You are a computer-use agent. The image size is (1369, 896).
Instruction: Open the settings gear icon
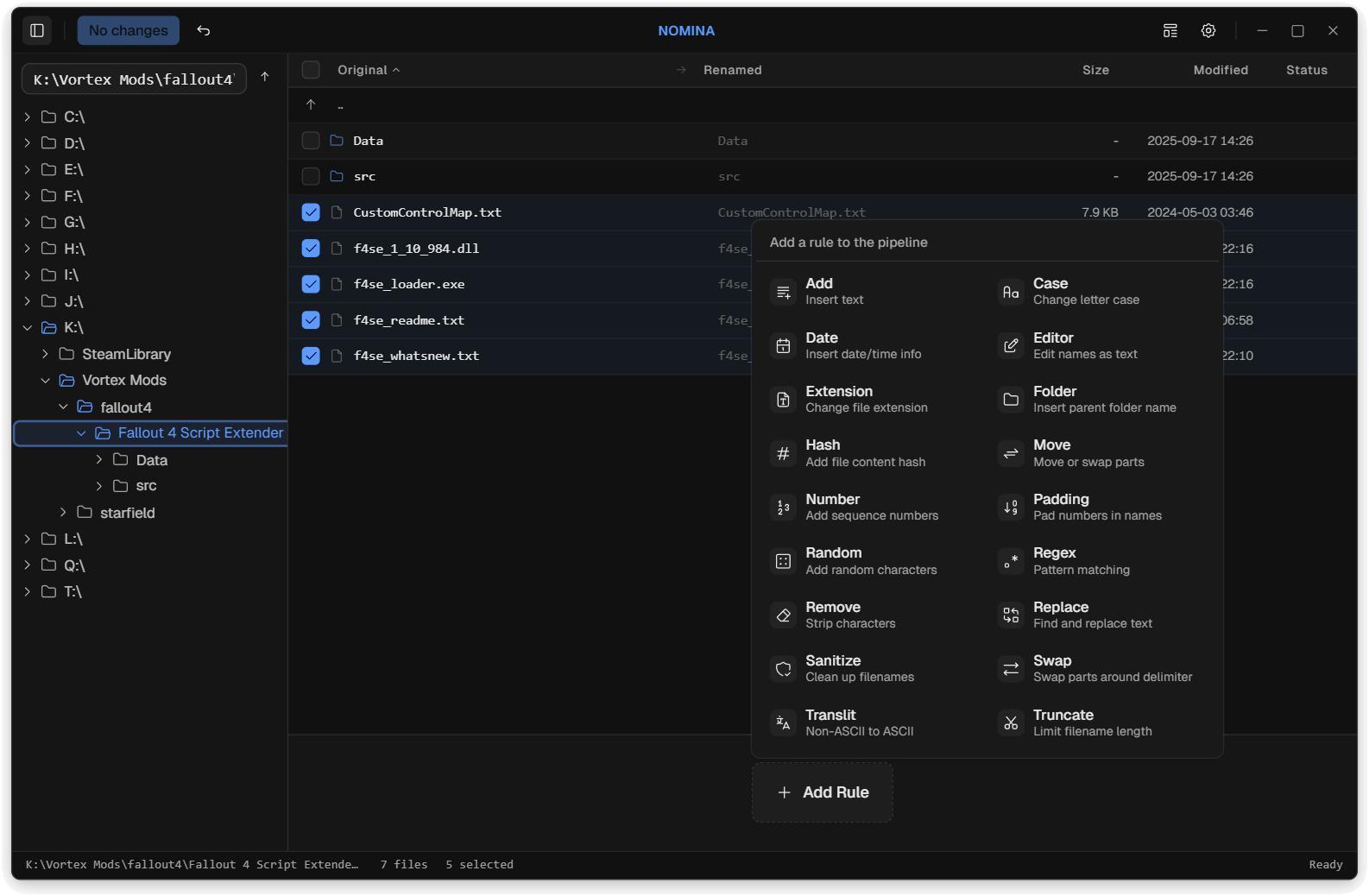tap(1208, 31)
